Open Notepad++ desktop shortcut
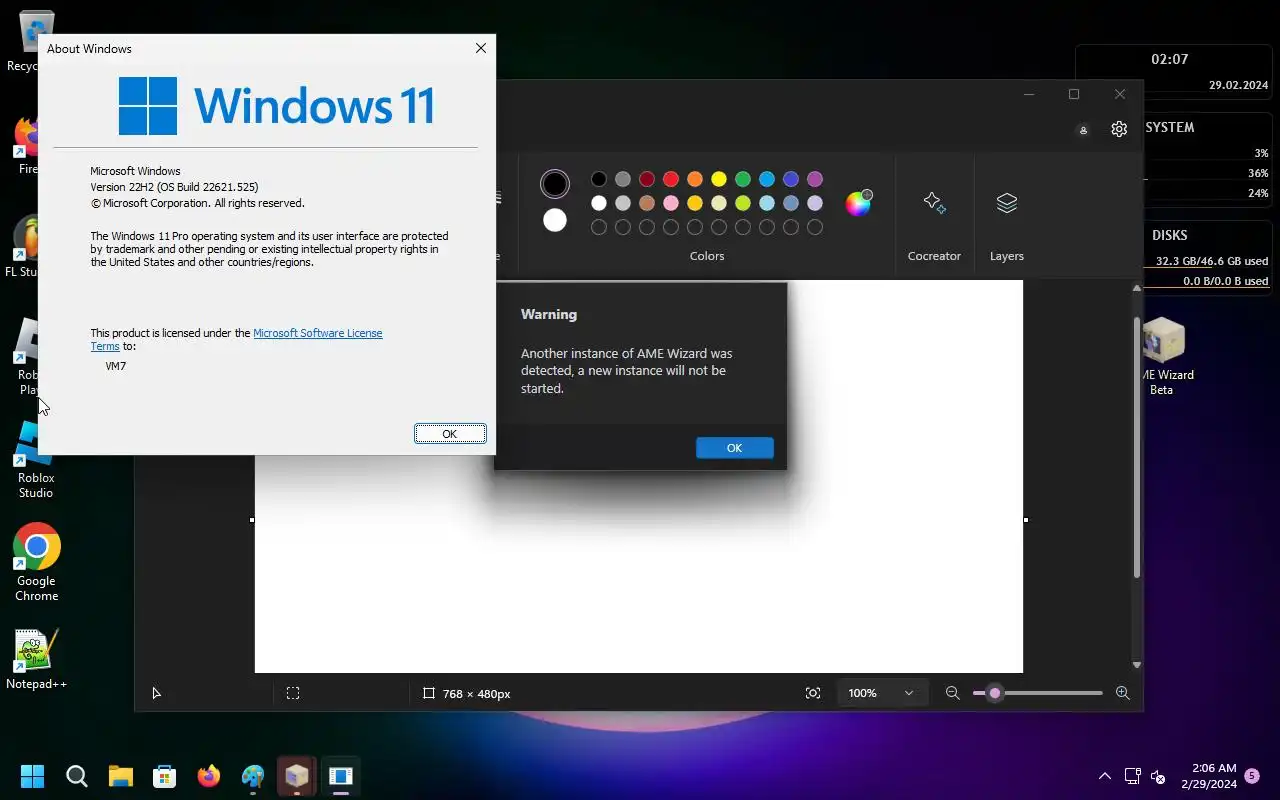This screenshot has height=800, width=1280. coord(36,660)
